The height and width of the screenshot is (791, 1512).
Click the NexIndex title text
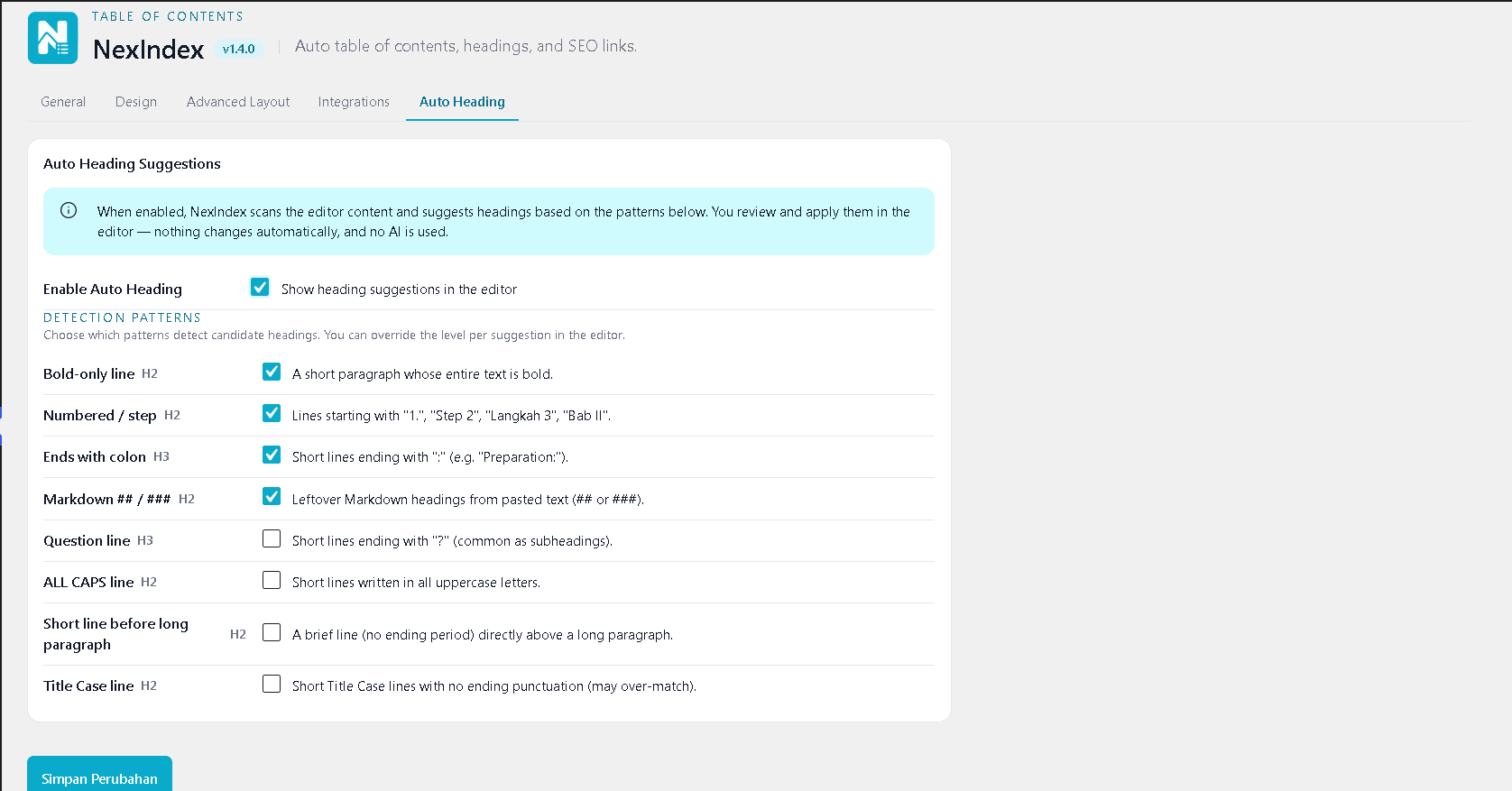pyautogui.click(x=149, y=50)
